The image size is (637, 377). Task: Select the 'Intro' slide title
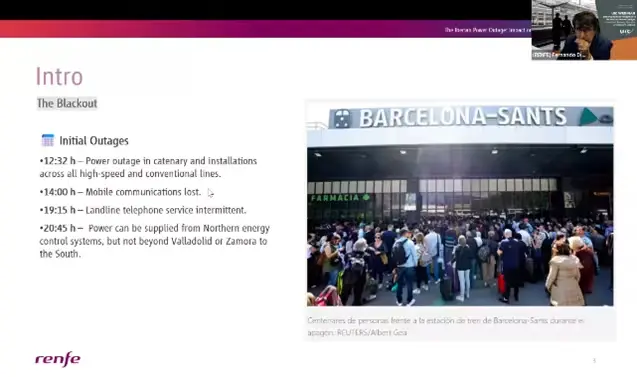59,76
